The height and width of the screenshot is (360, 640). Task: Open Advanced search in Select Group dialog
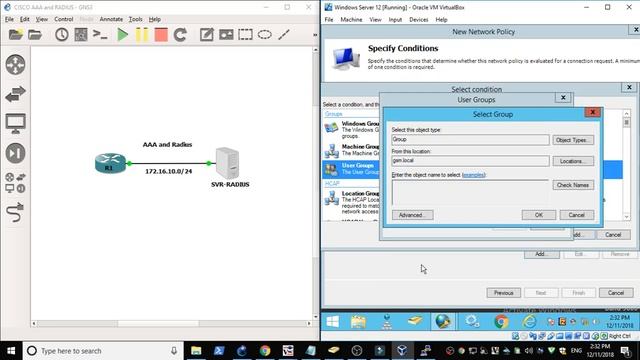(412, 215)
